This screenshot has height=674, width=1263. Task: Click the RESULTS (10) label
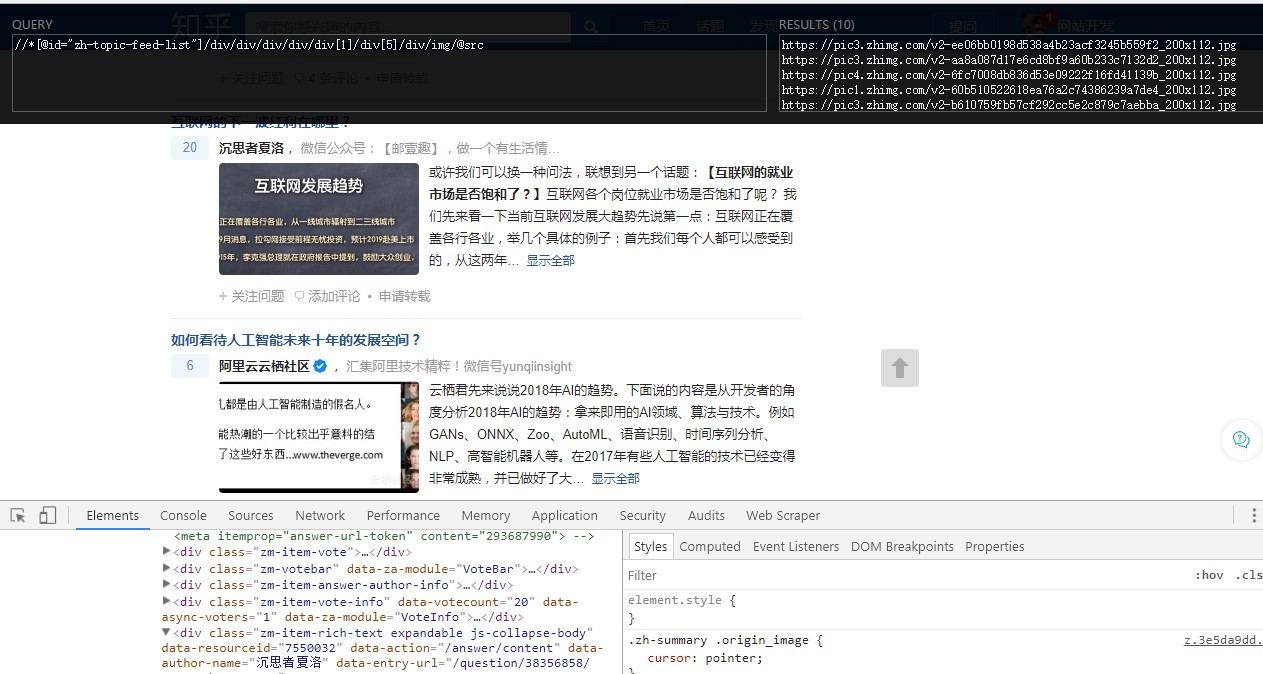click(816, 24)
